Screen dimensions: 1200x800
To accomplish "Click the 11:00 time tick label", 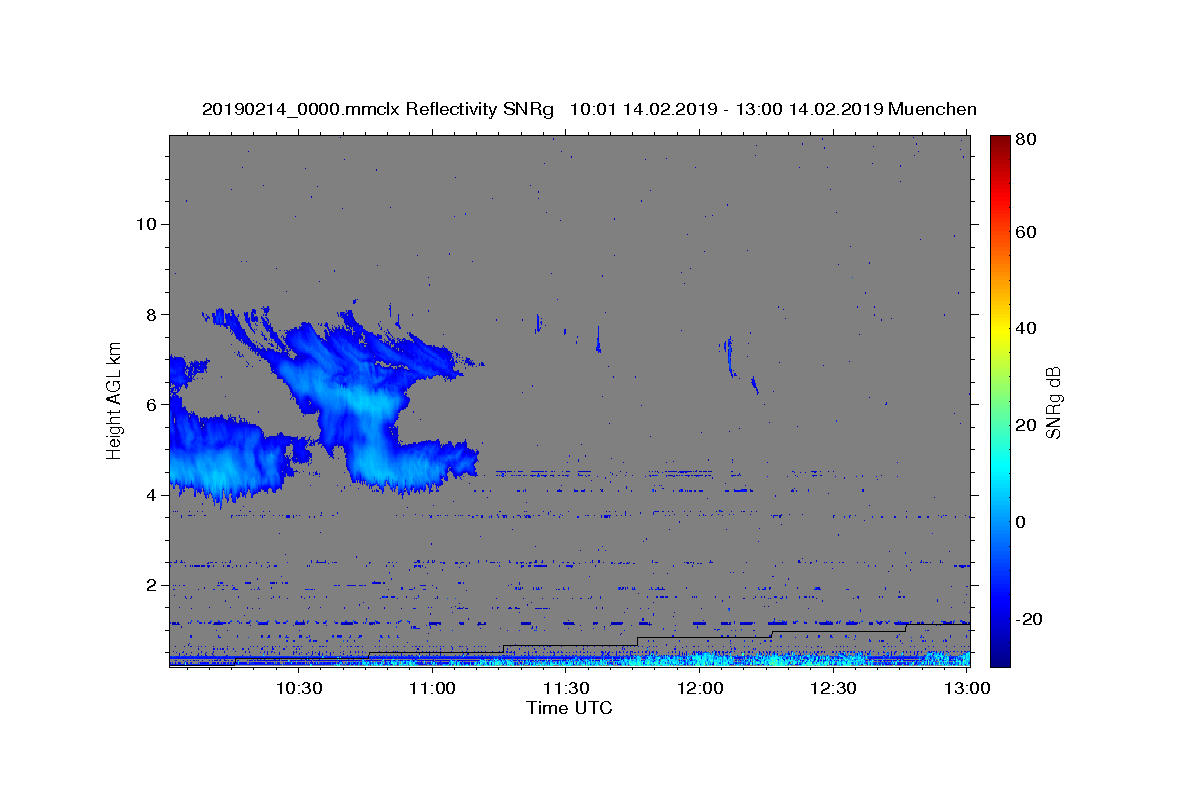I will [x=432, y=689].
